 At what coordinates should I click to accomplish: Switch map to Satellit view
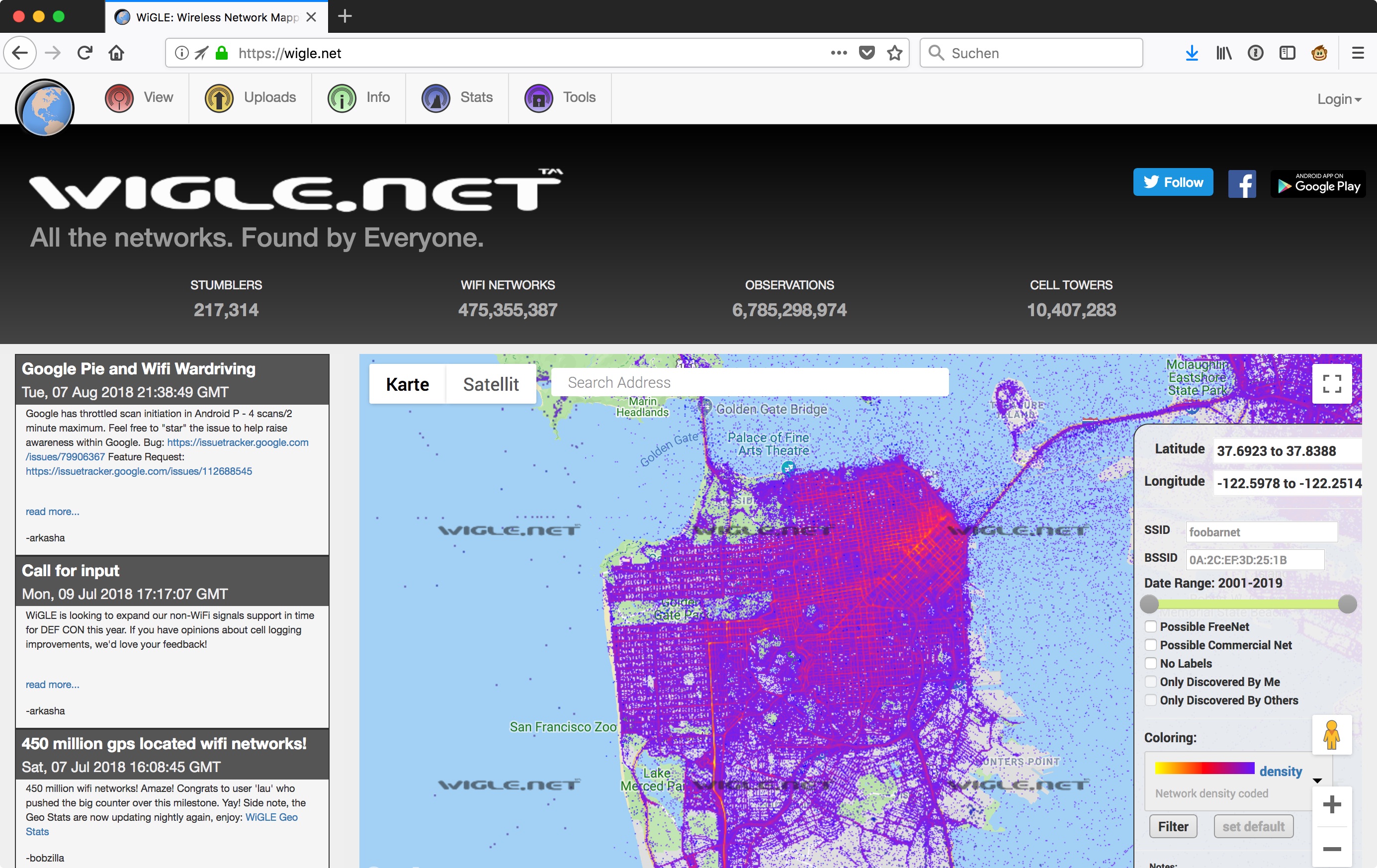pyautogui.click(x=491, y=384)
